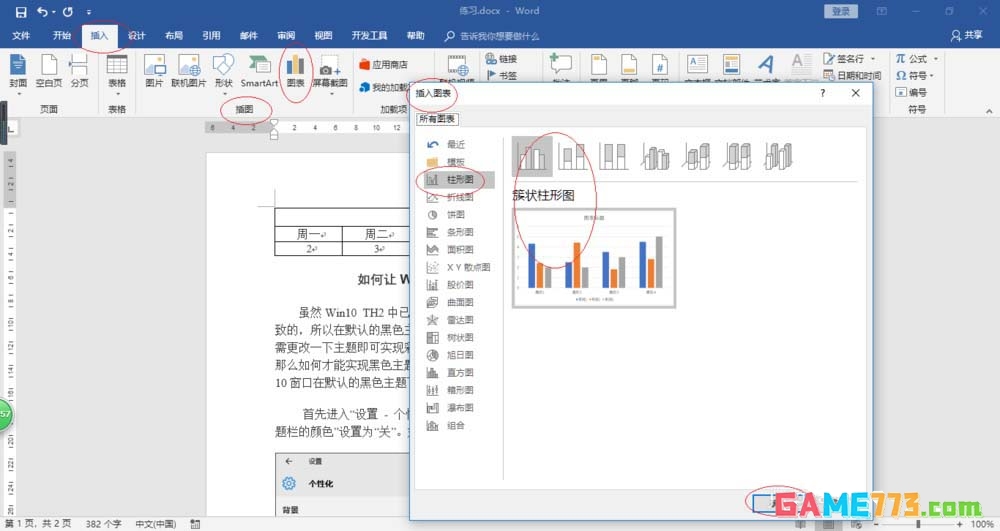This screenshot has height=531, width=1000.
Task: Click the Save icon in title bar
Action: (x=21, y=11)
